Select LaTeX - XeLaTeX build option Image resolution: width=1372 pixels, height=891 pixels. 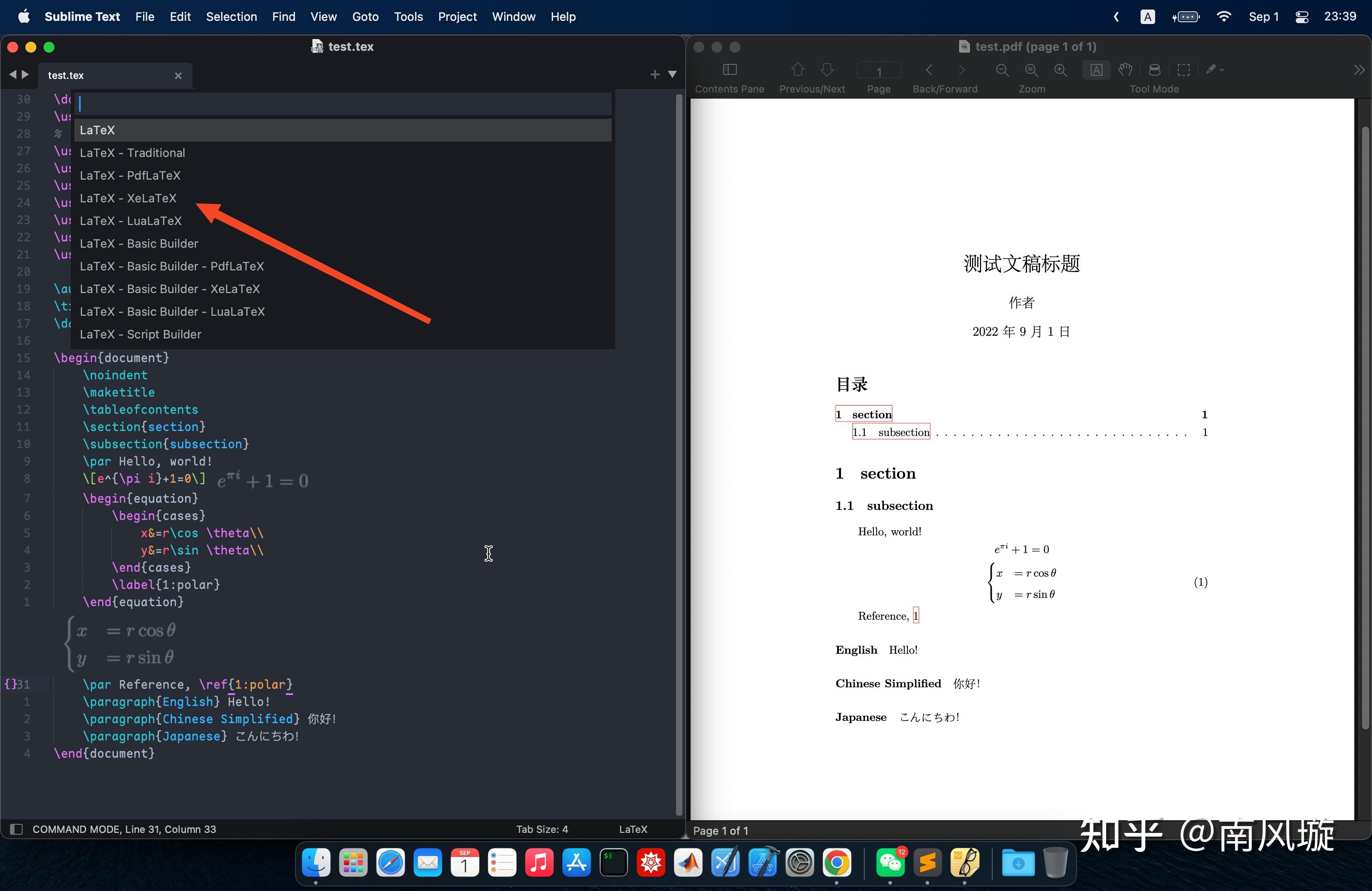(127, 198)
